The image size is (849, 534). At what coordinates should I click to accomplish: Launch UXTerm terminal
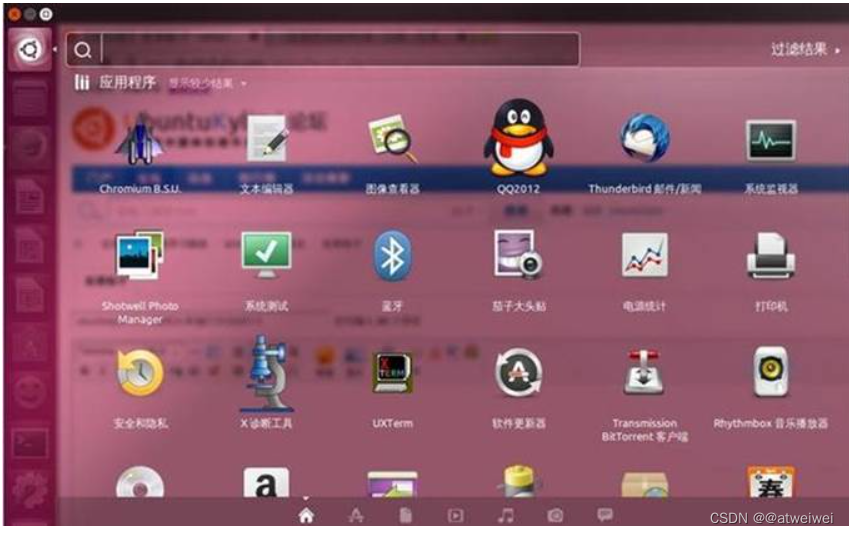[x=393, y=373]
